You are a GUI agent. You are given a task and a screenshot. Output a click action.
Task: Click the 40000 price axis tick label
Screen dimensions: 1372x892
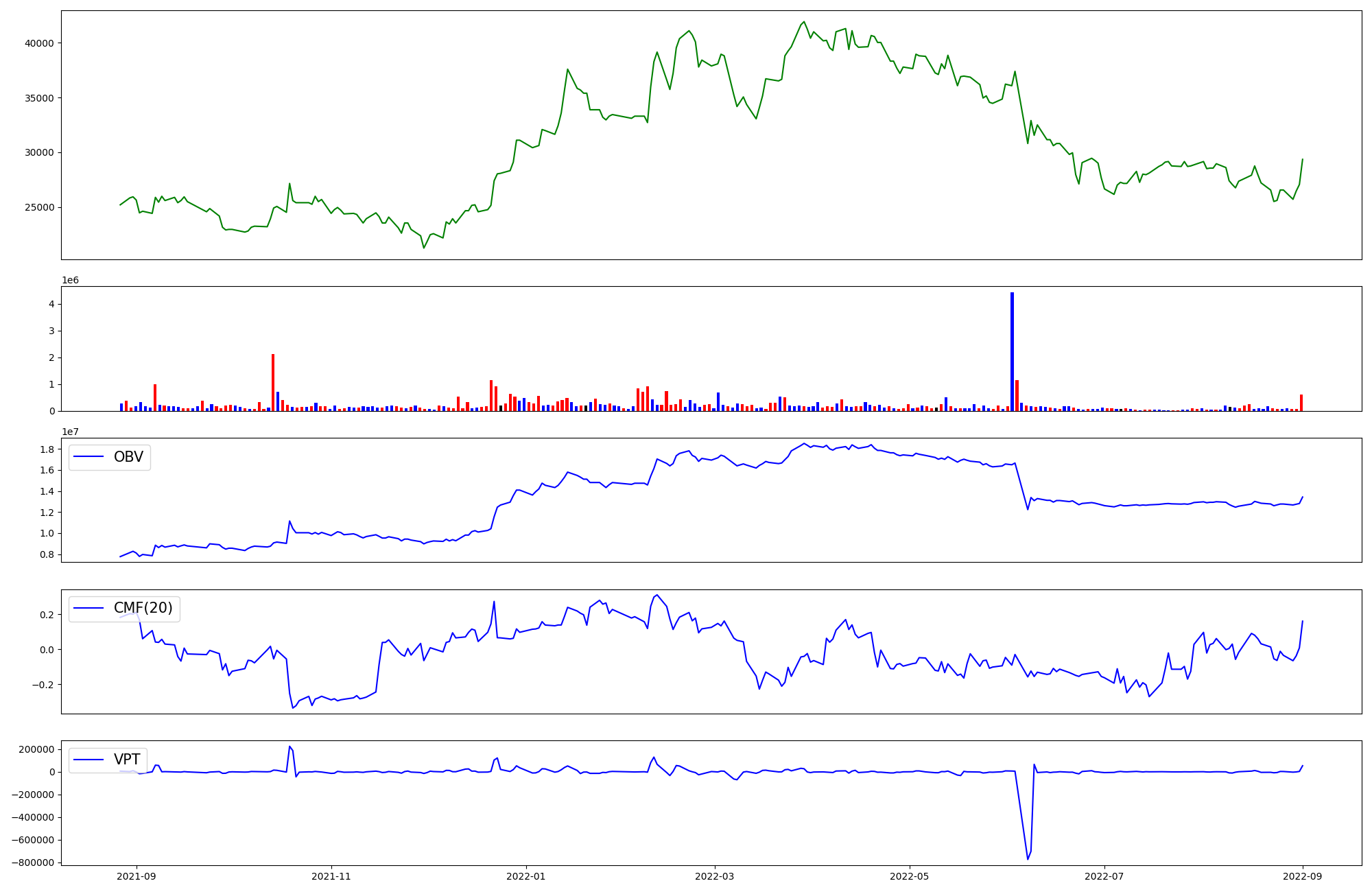39,43
